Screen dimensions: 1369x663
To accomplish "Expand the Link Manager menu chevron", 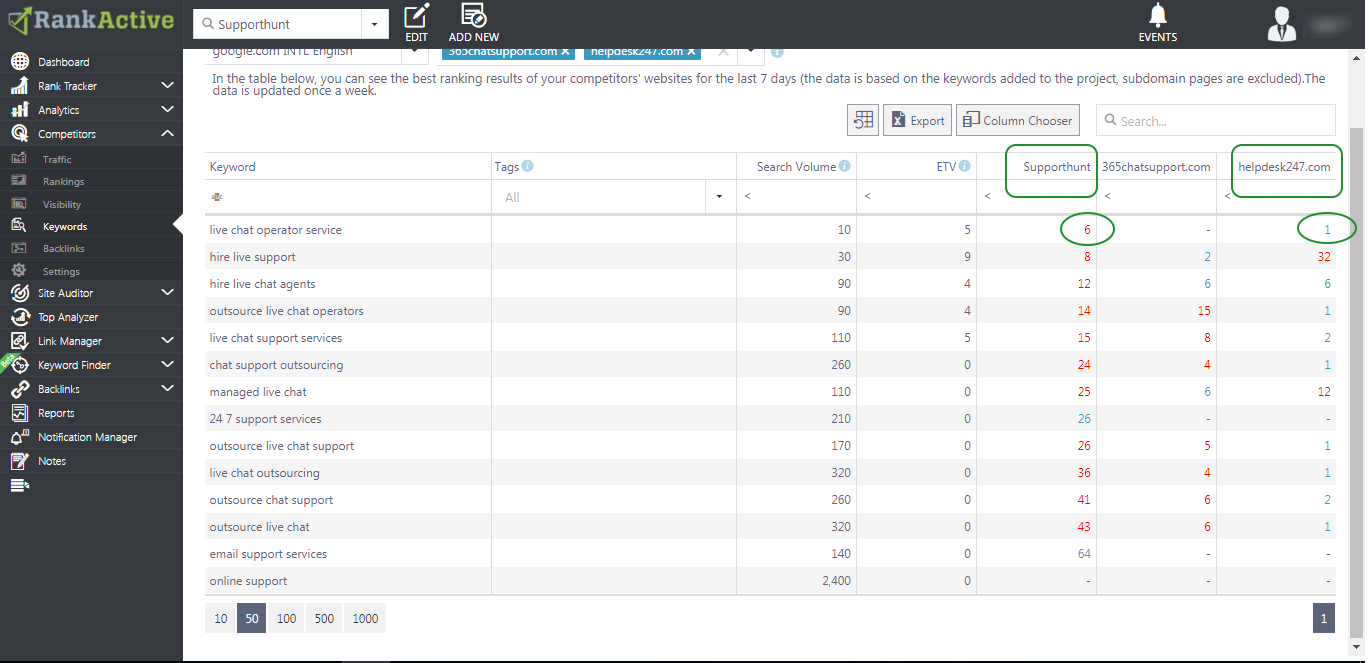I will tap(167, 341).
